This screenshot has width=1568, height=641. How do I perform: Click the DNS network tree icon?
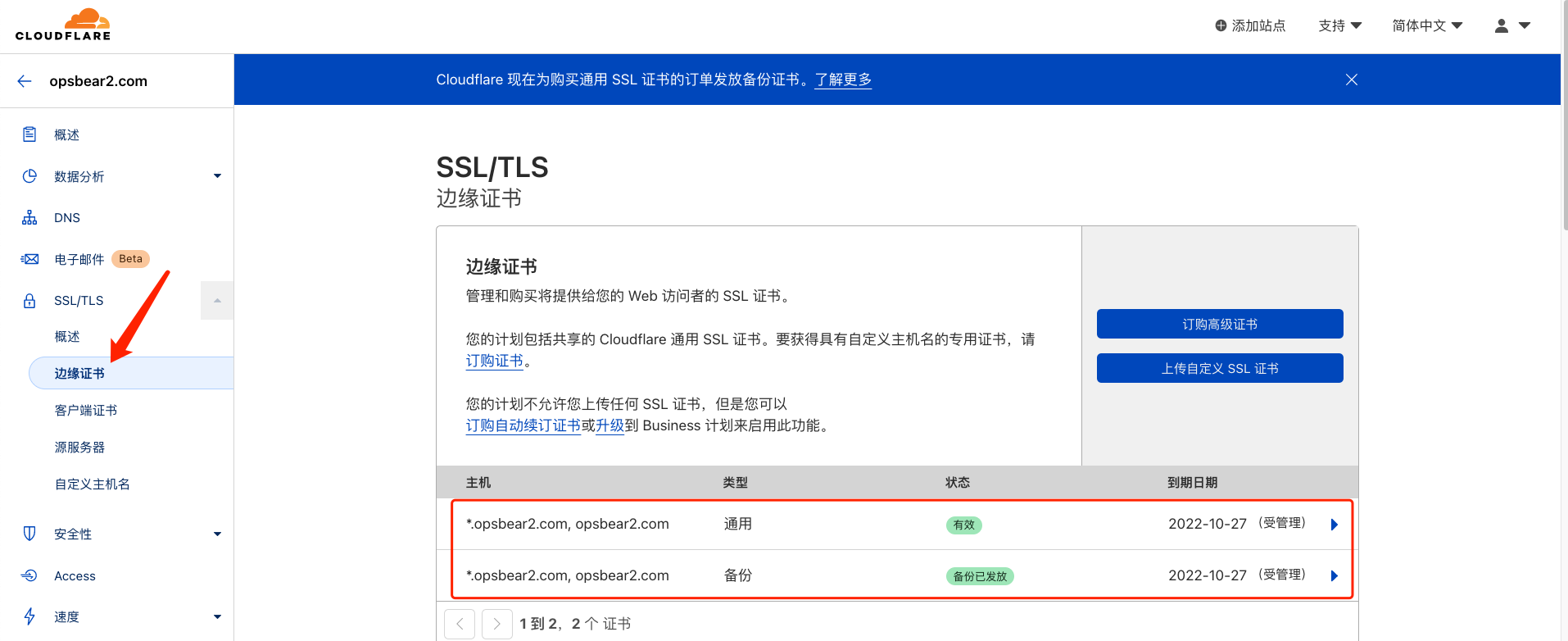tap(29, 217)
